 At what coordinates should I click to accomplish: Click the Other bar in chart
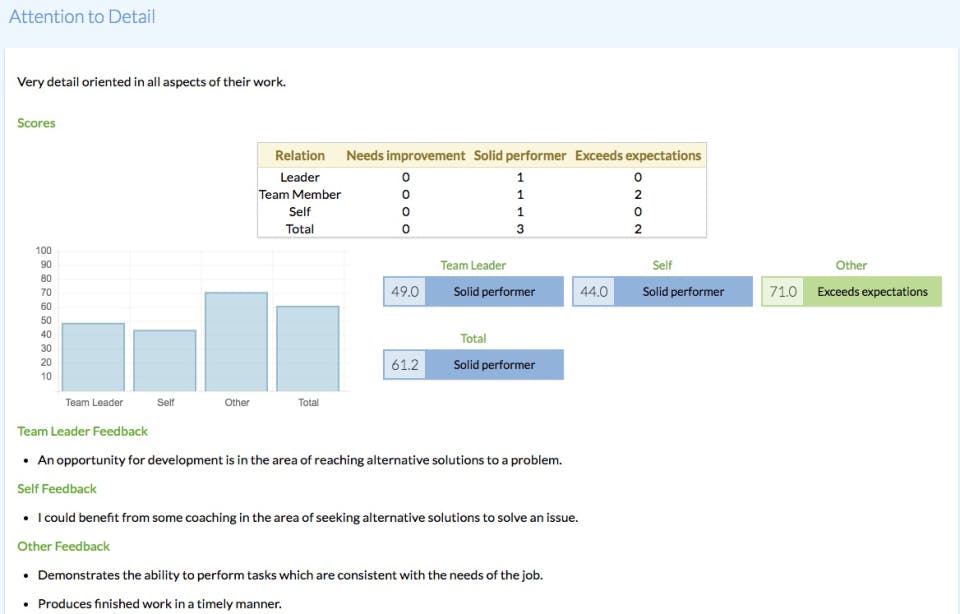236,342
